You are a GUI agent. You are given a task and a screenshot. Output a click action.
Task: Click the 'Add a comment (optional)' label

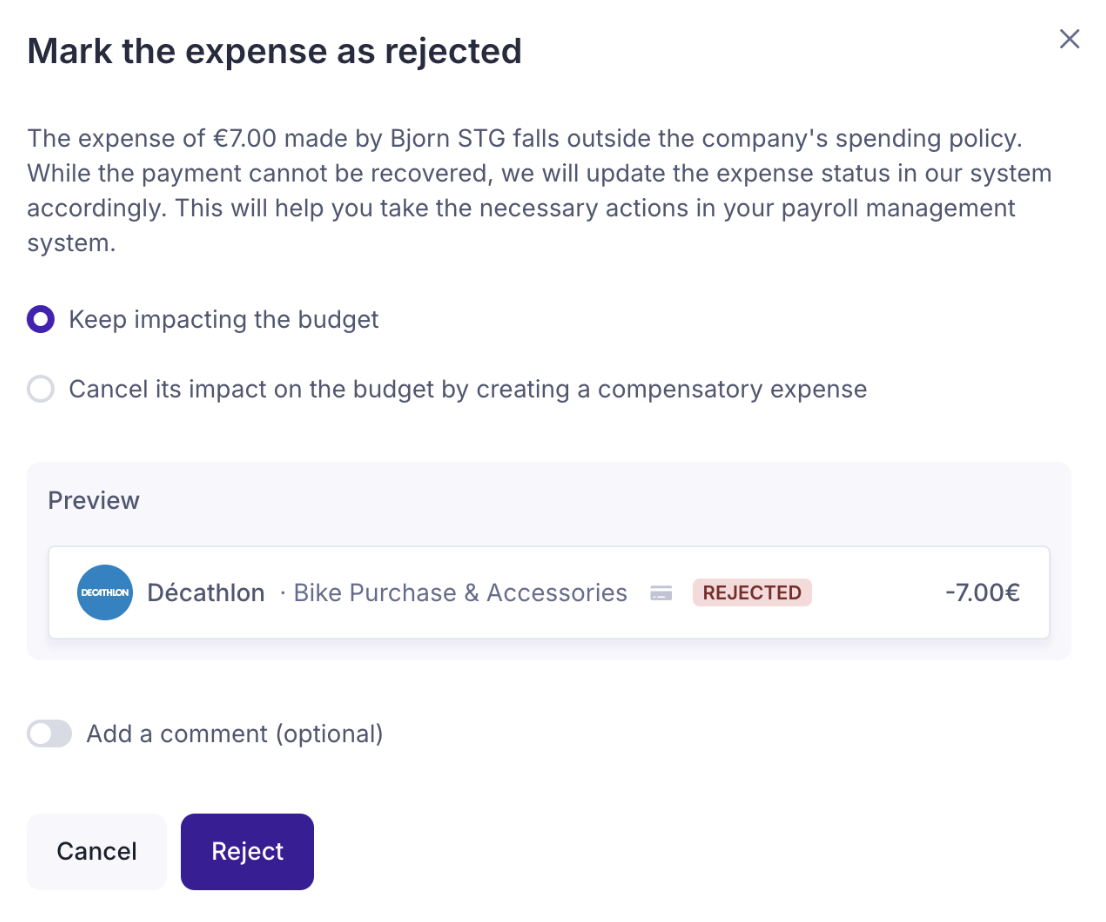point(235,734)
